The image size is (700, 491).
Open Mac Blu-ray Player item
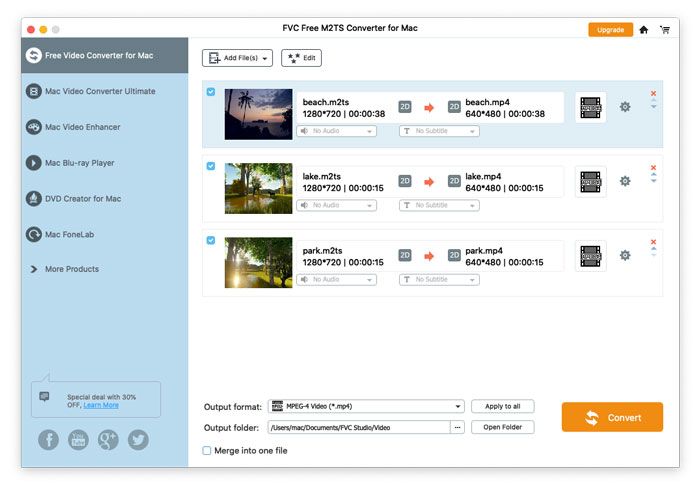70,162
